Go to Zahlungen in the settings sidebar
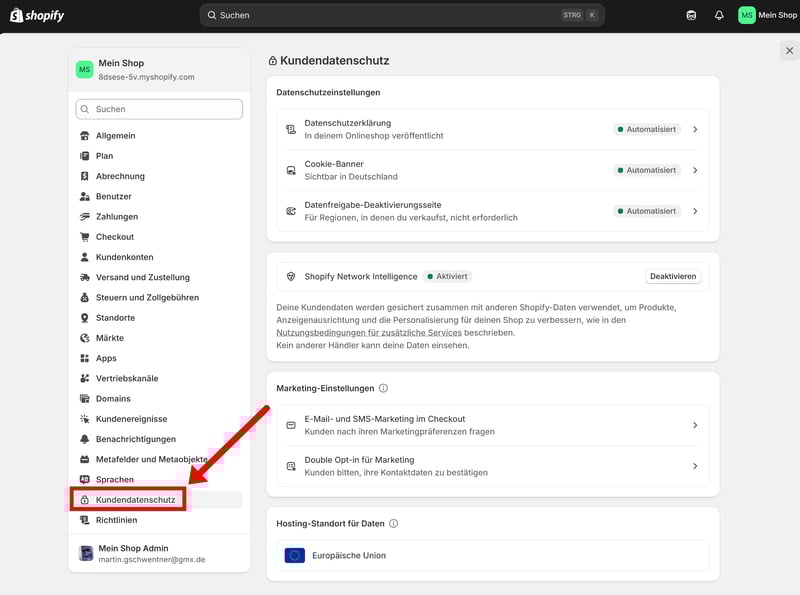 pos(116,216)
